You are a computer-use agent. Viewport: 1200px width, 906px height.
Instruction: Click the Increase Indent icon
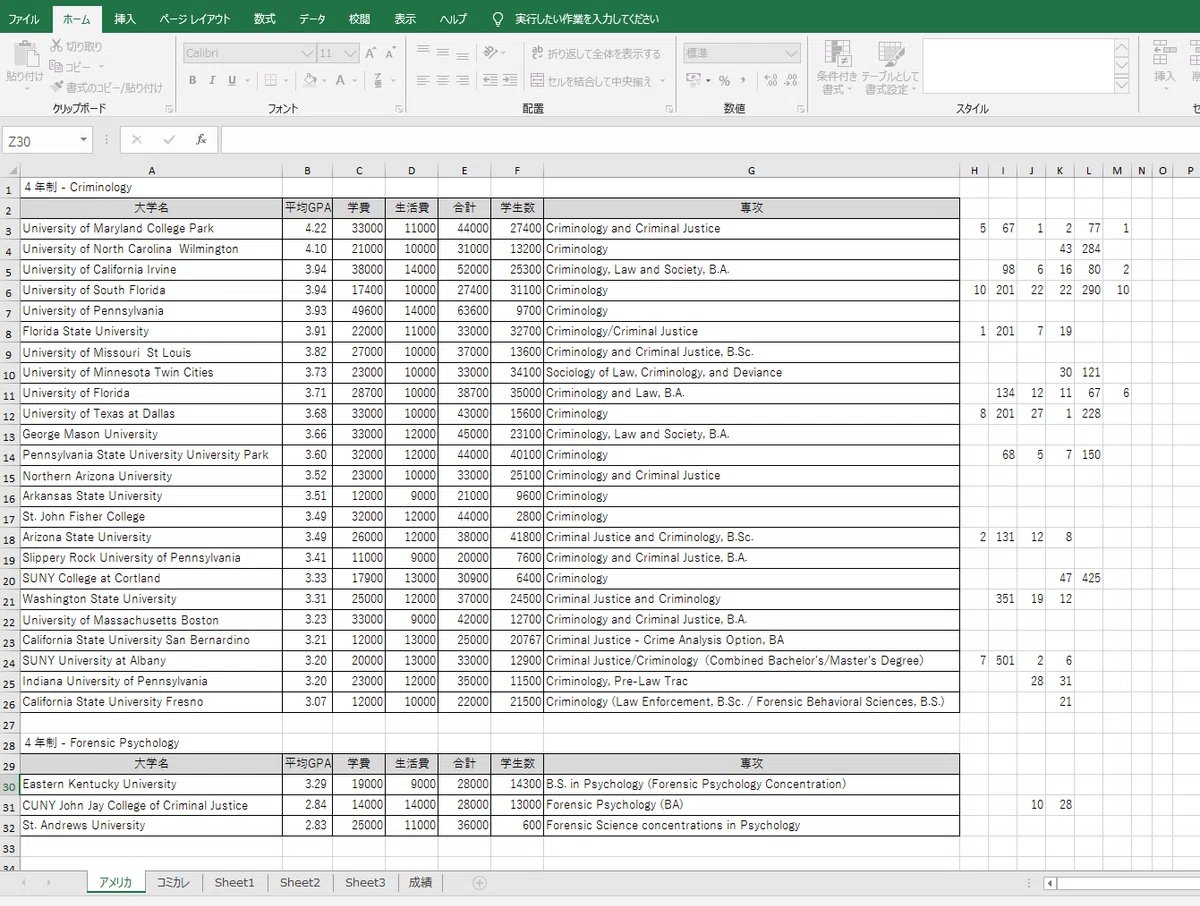pyautogui.click(x=510, y=81)
